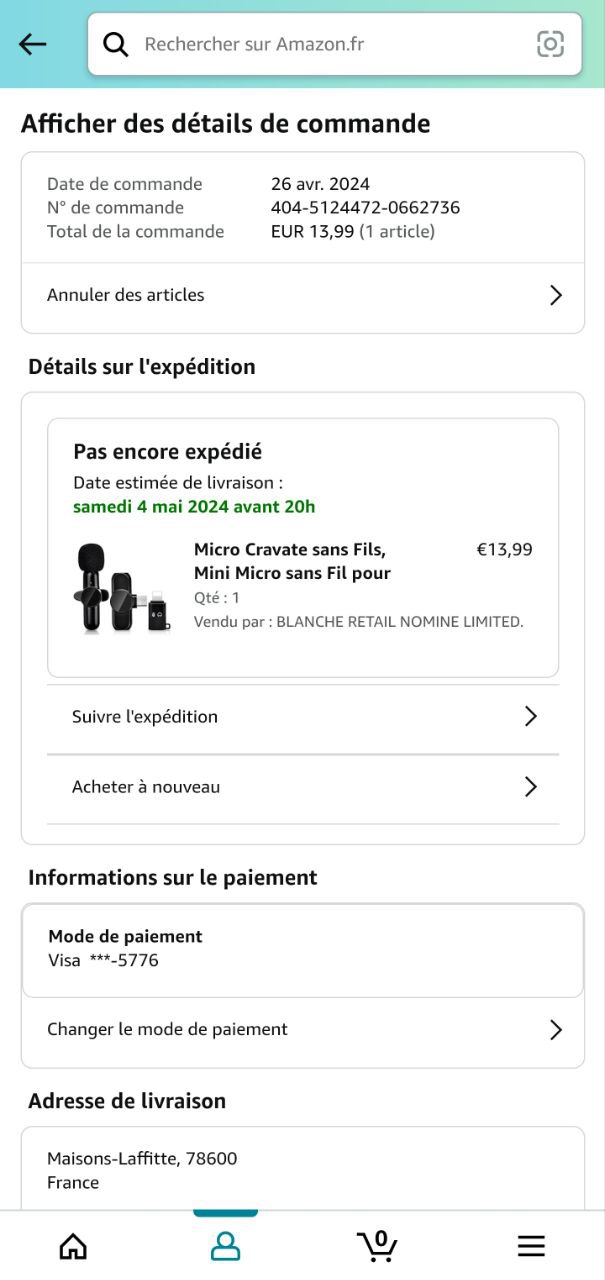This screenshot has height=1280, width=605.
Task: Choose Acheter à nouveau
Action: [x=146, y=787]
